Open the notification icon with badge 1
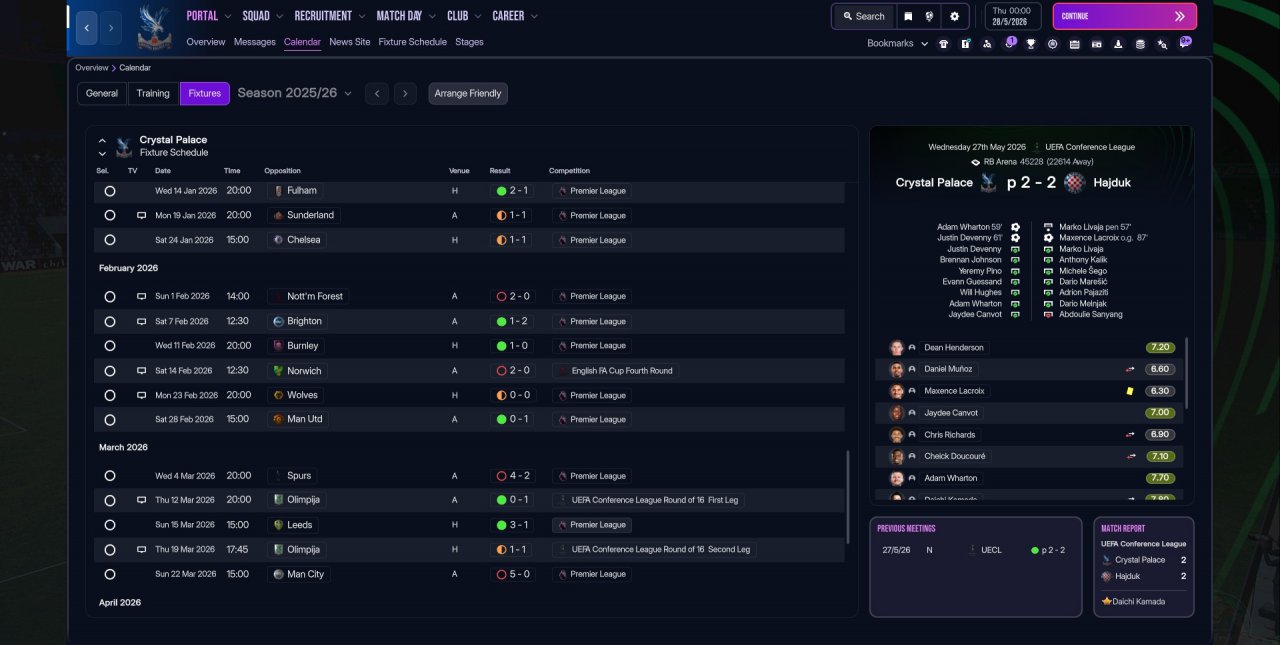The image size is (1280, 645). 1009,43
